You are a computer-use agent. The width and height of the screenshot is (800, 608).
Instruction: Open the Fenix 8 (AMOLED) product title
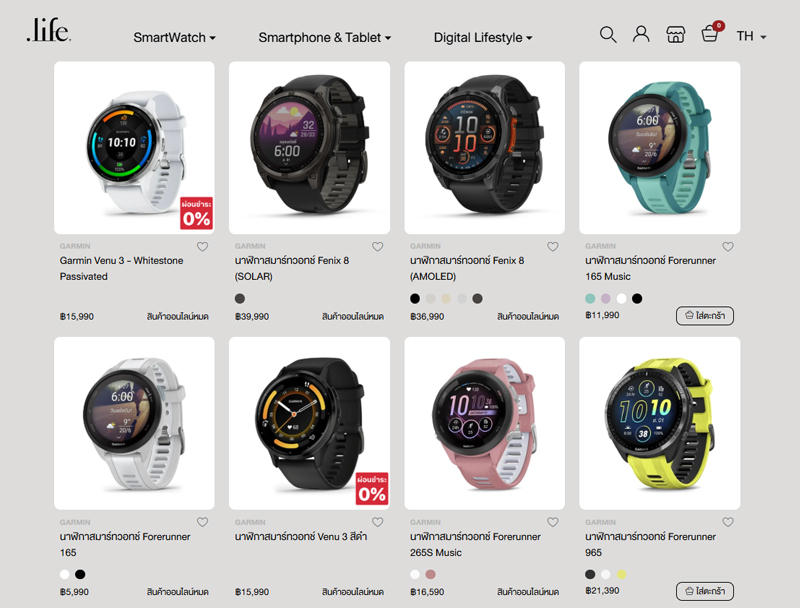(x=467, y=268)
